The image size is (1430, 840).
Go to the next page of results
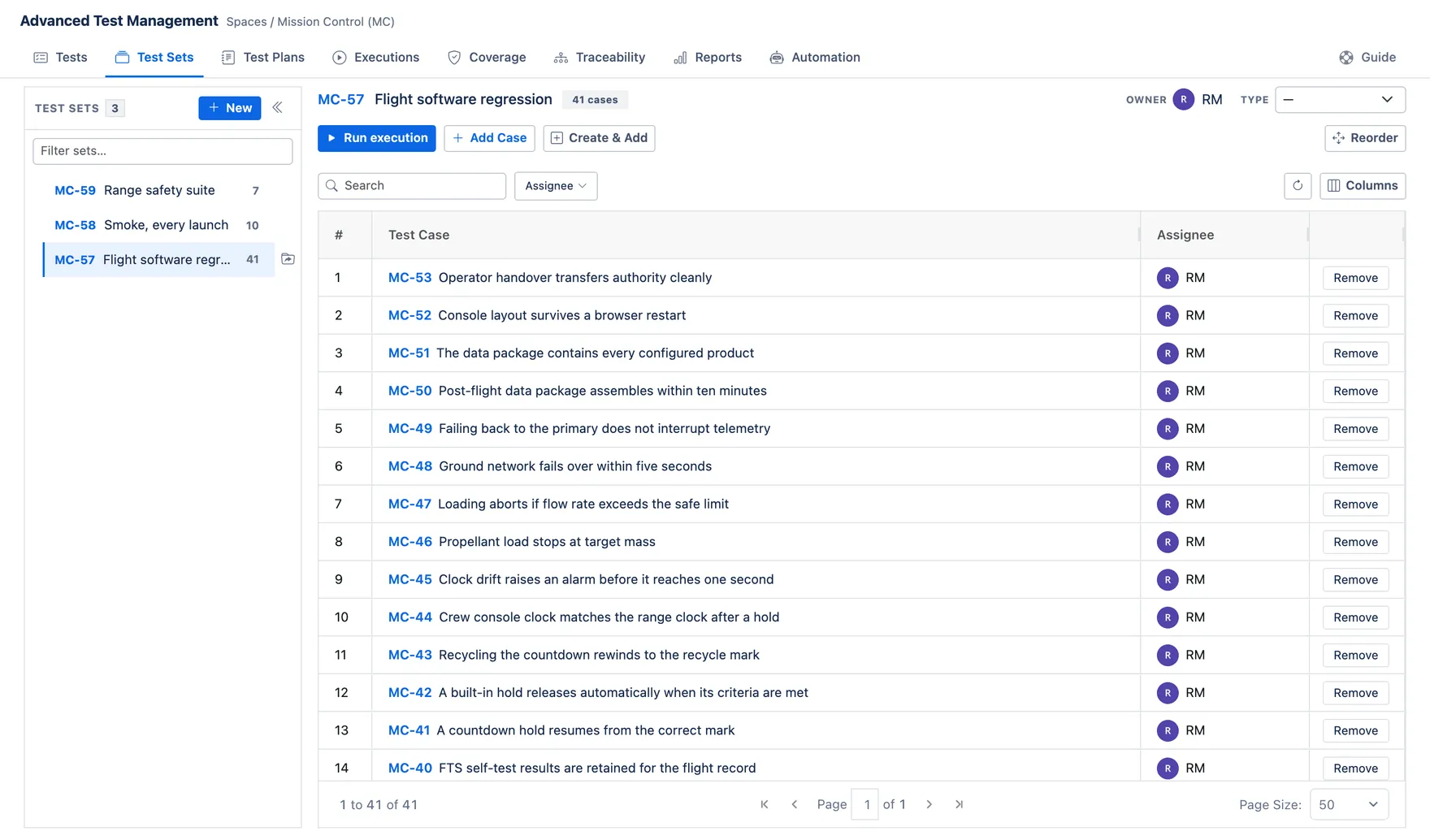pos(929,804)
